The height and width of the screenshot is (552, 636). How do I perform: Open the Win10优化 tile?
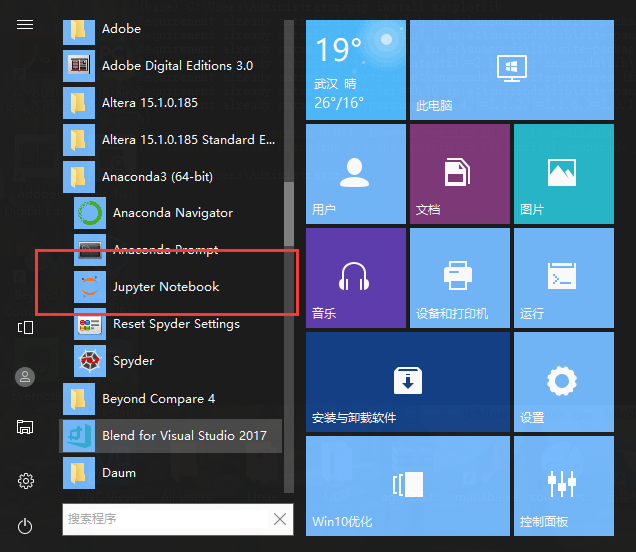point(408,486)
